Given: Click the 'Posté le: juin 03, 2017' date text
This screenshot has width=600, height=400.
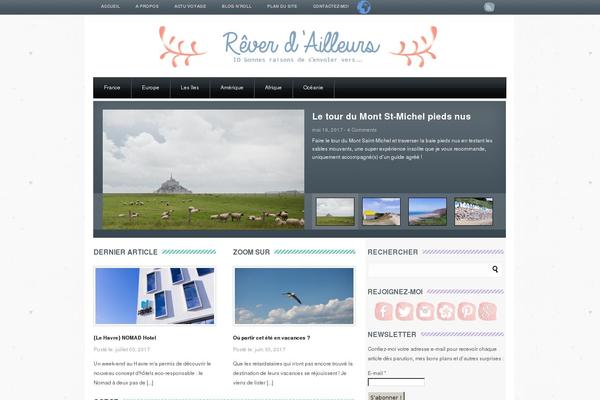Looking at the screenshot, I should 259,350.
